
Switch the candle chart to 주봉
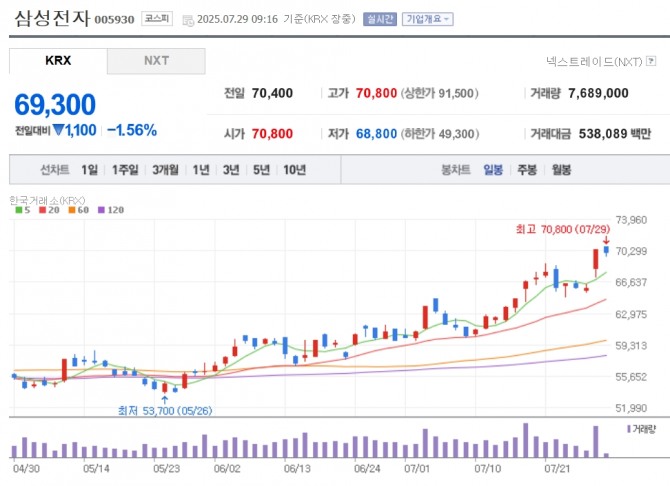click(x=527, y=170)
